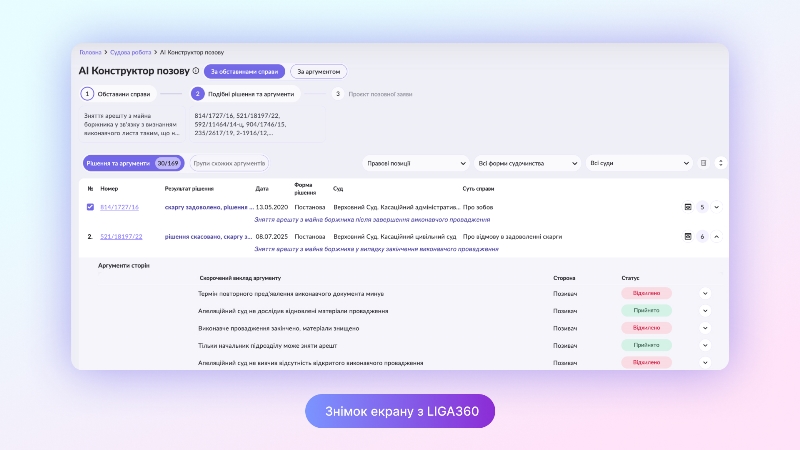The width and height of the screenshot is (800, 450).
Task: Open the Всі суди dropdown
Action: 639,163
